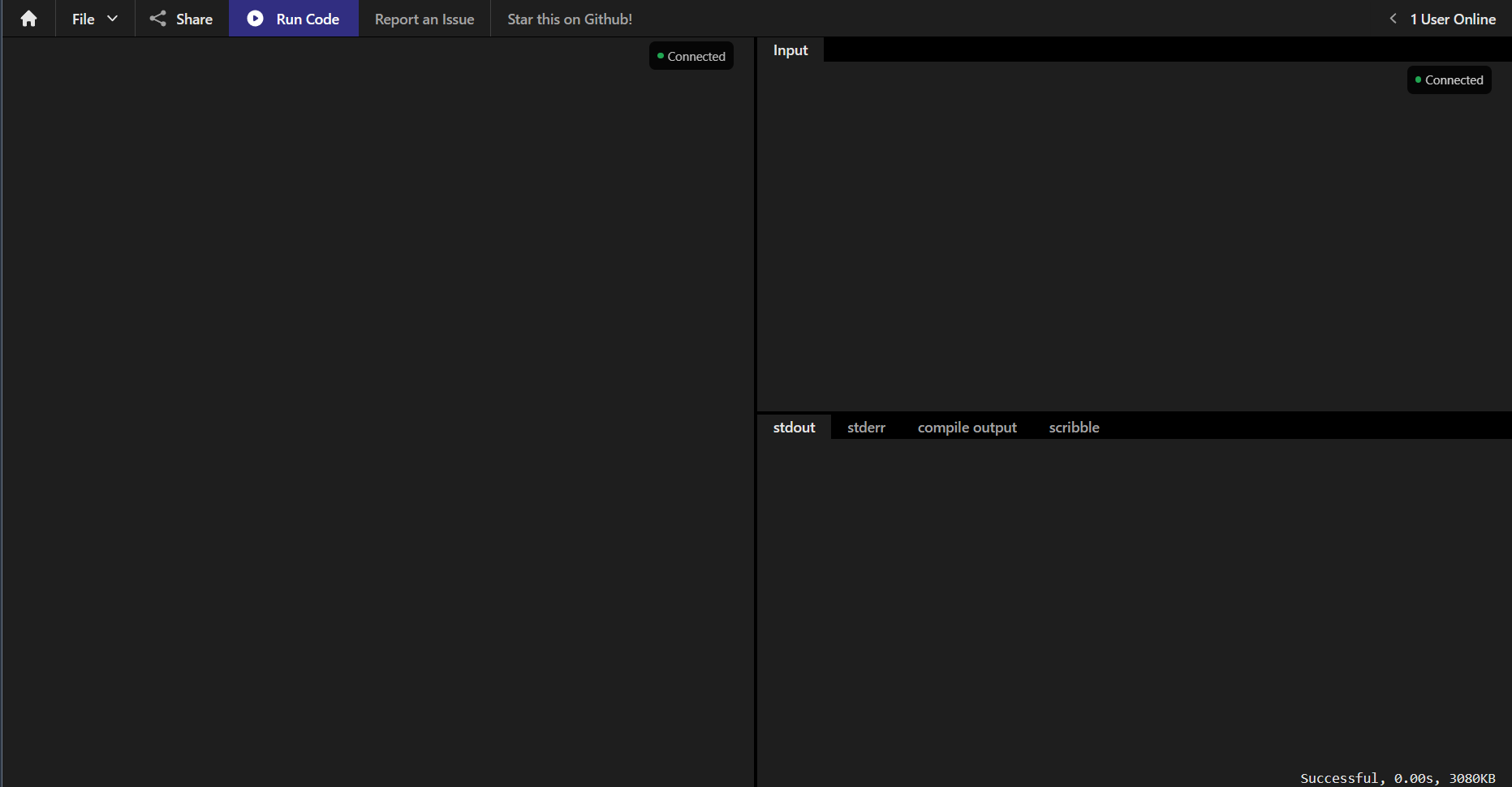The height and width of the screenshot is (787, 1512).
Task: Click the green Connected status dot in editor
Action: 659,55
